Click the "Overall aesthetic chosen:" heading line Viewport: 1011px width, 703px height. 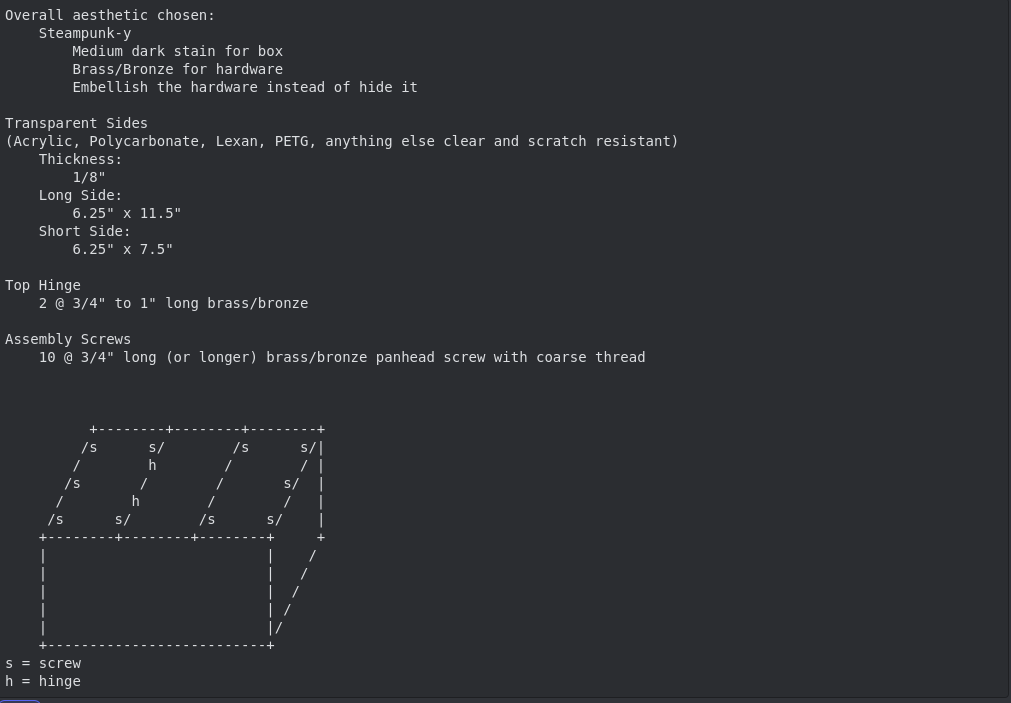(110, 15)
